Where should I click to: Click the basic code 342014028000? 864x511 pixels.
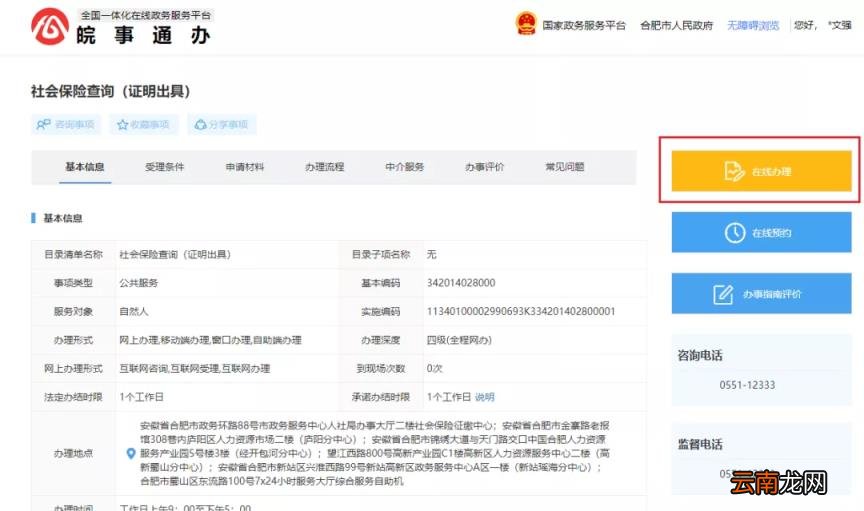461,283
